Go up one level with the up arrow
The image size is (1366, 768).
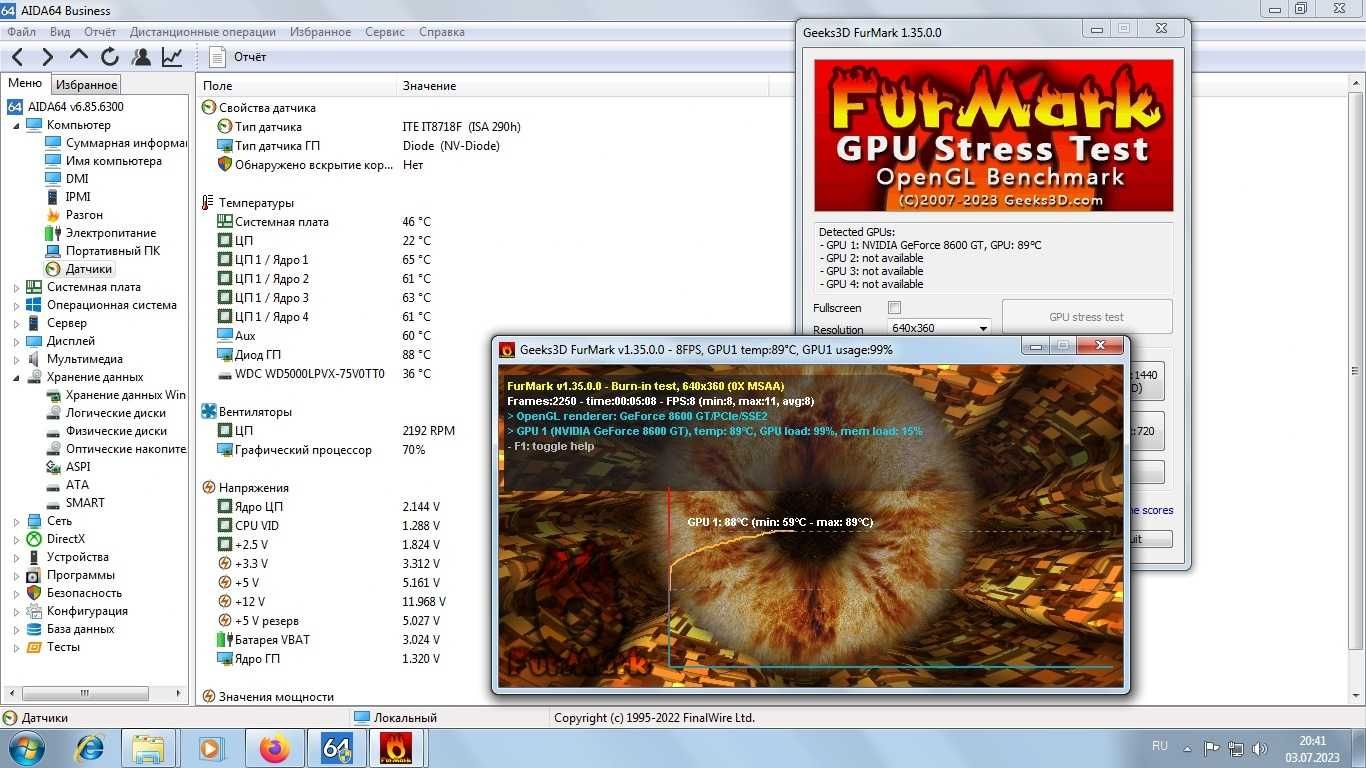pyautogui.click(x=78, y=57)
